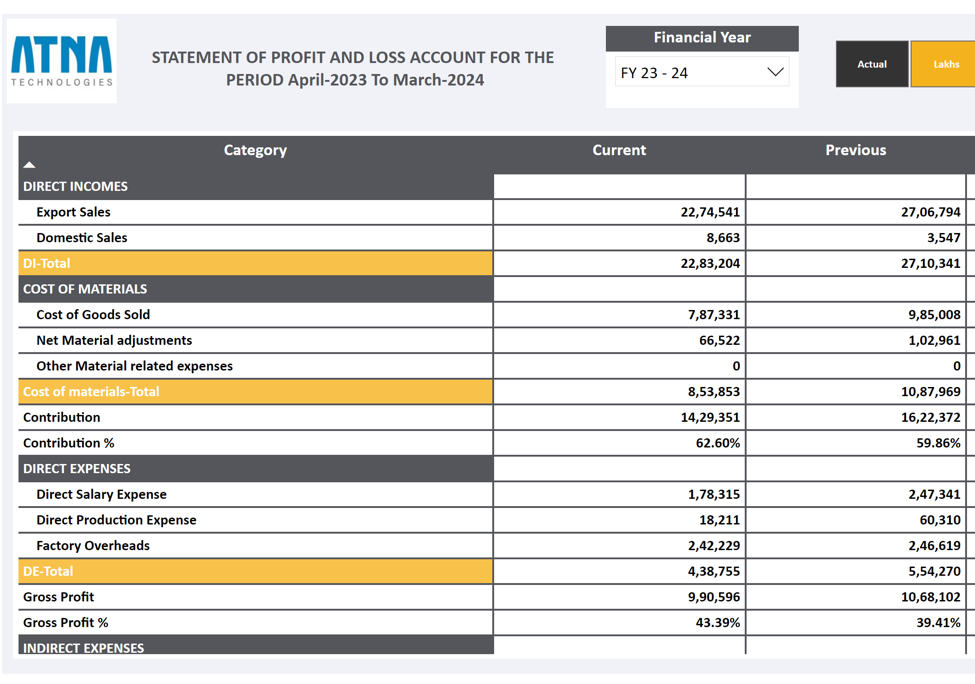975x684 pixels.
Task: Select the Factory Overheads row label
Action: (x=93, y=545)
